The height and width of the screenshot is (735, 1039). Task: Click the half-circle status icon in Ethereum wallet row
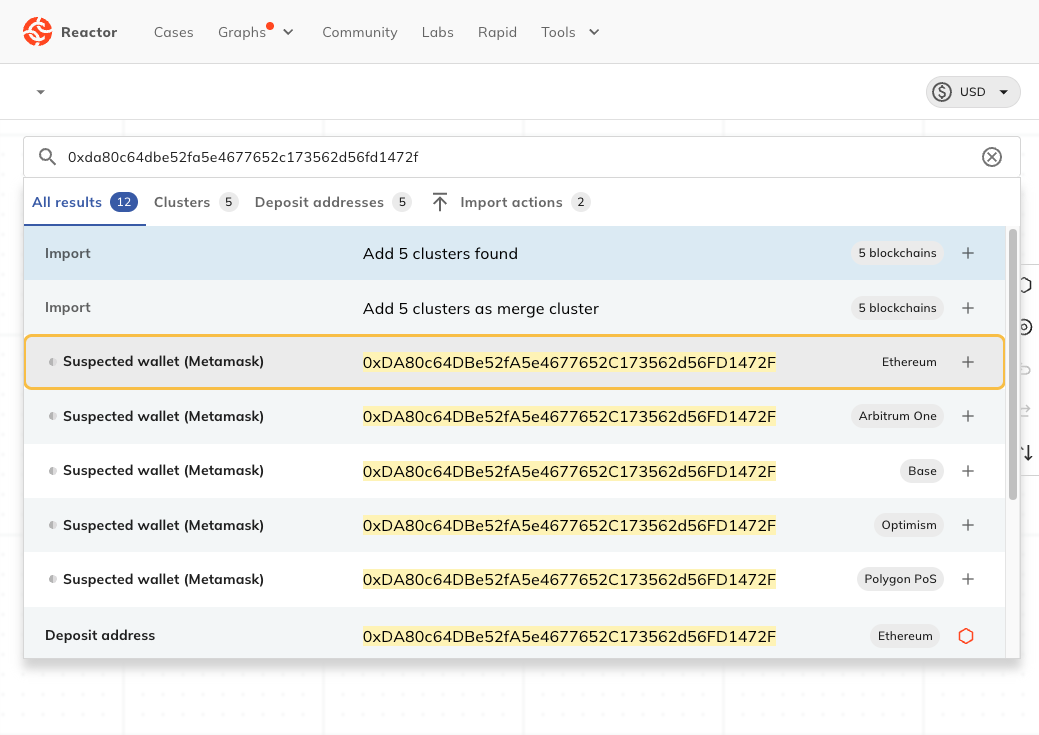(52, 362)
